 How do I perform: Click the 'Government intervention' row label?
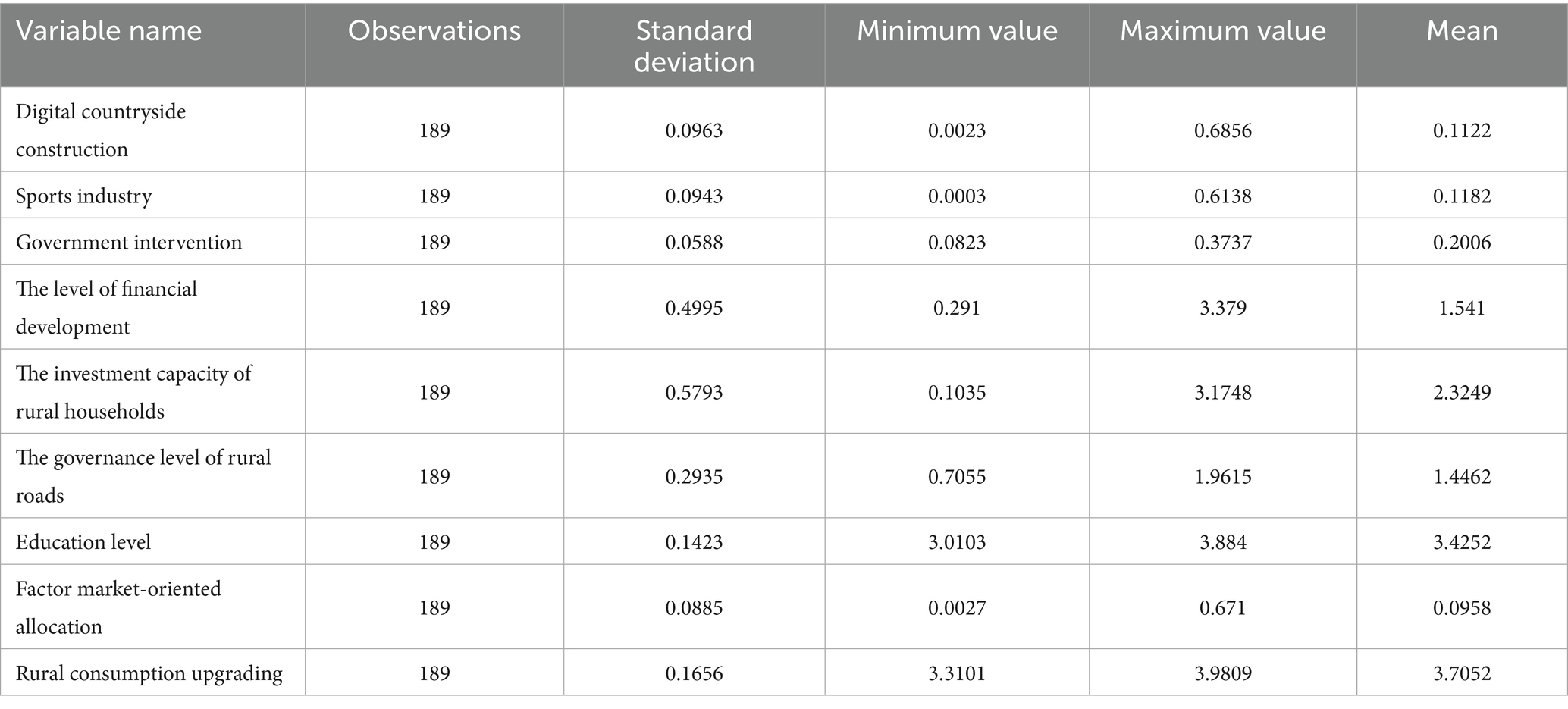click(129, 243)
